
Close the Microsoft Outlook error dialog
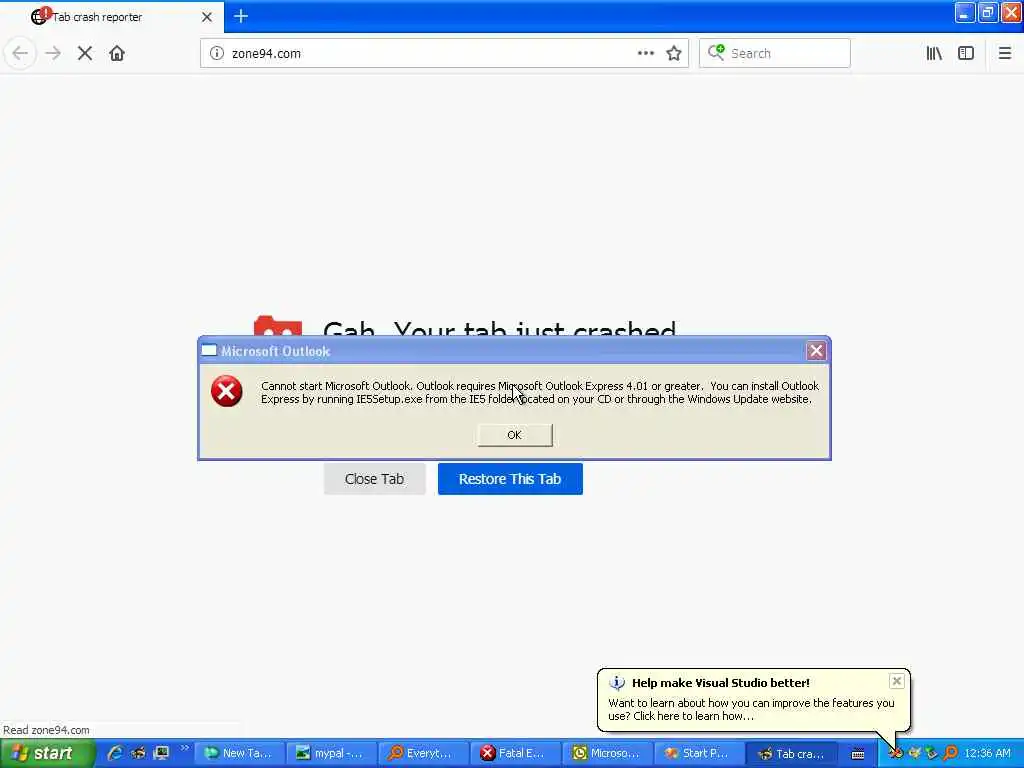pos(816,351)
